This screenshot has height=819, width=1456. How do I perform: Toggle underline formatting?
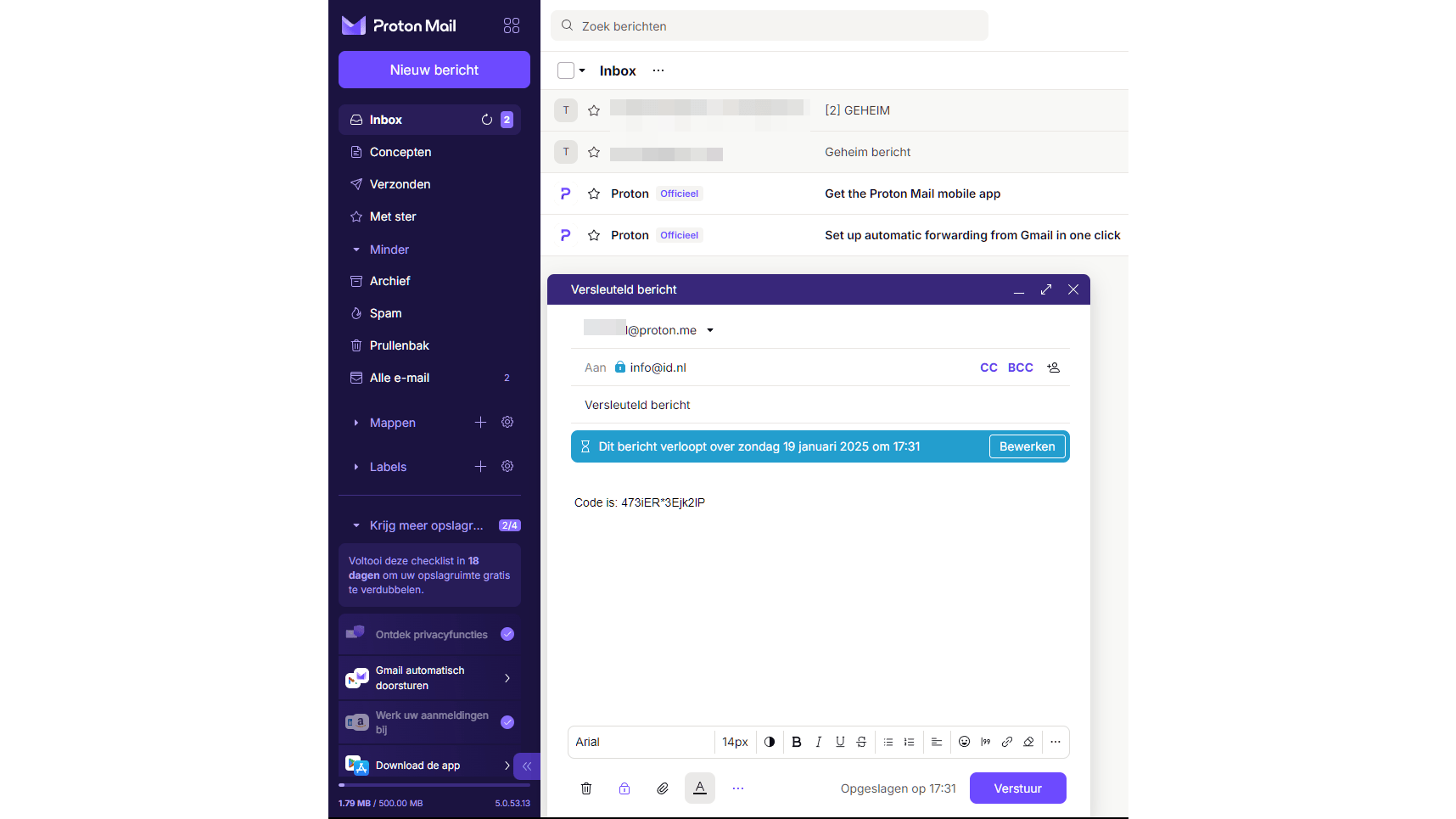coord(840,742)
